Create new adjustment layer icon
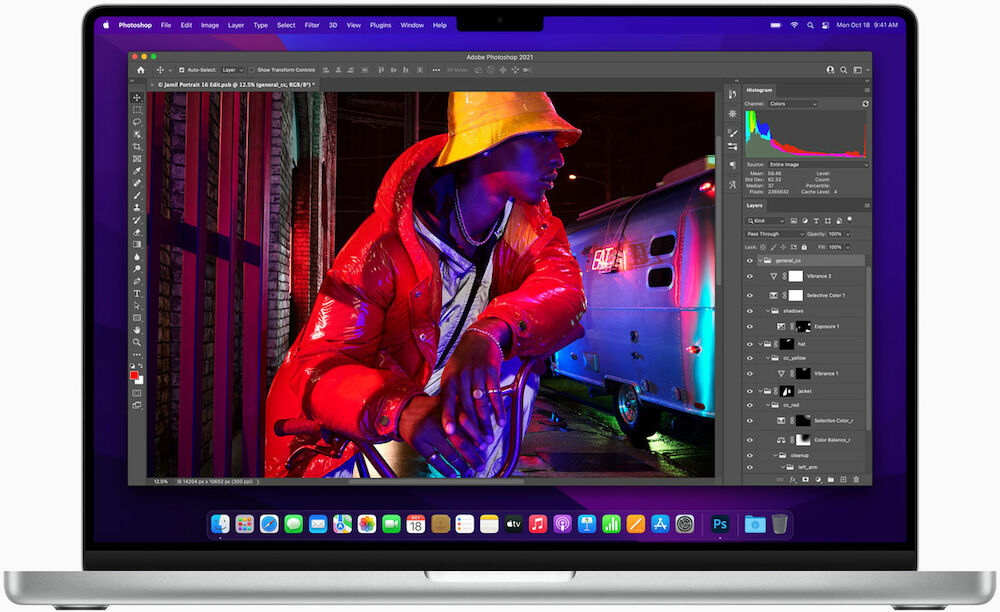 point(818,479)
